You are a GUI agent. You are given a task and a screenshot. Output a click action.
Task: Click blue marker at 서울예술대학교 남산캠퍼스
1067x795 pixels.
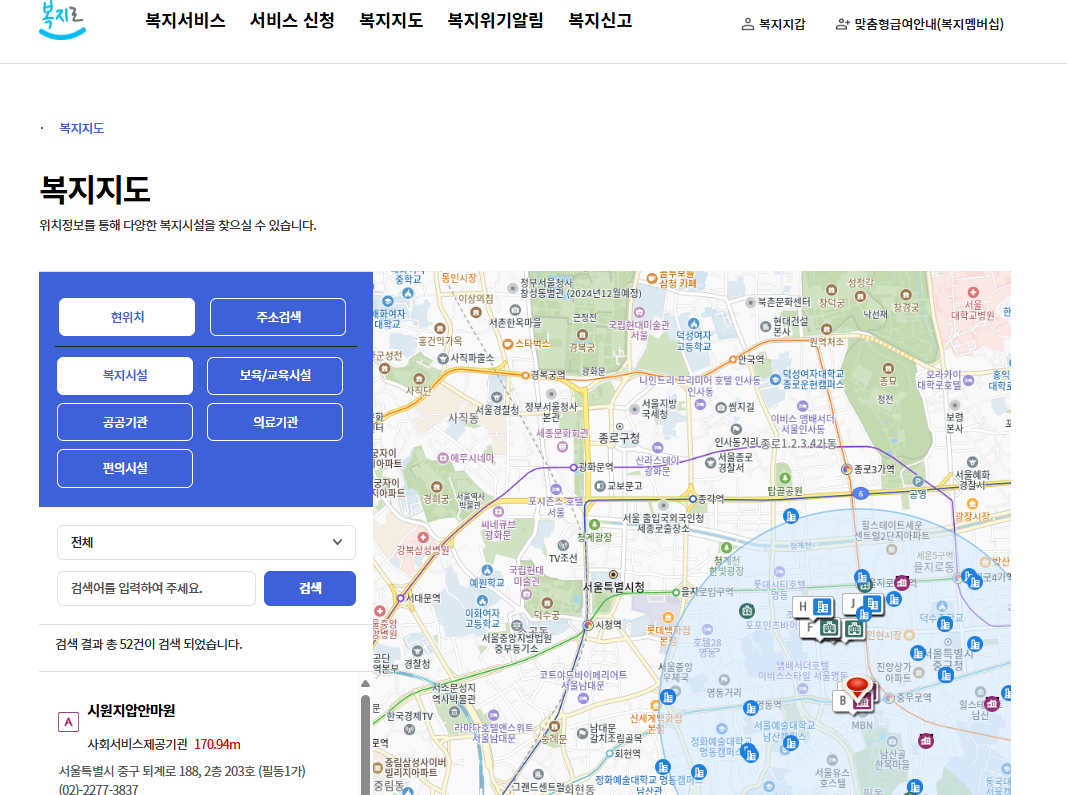coord(791,743)
